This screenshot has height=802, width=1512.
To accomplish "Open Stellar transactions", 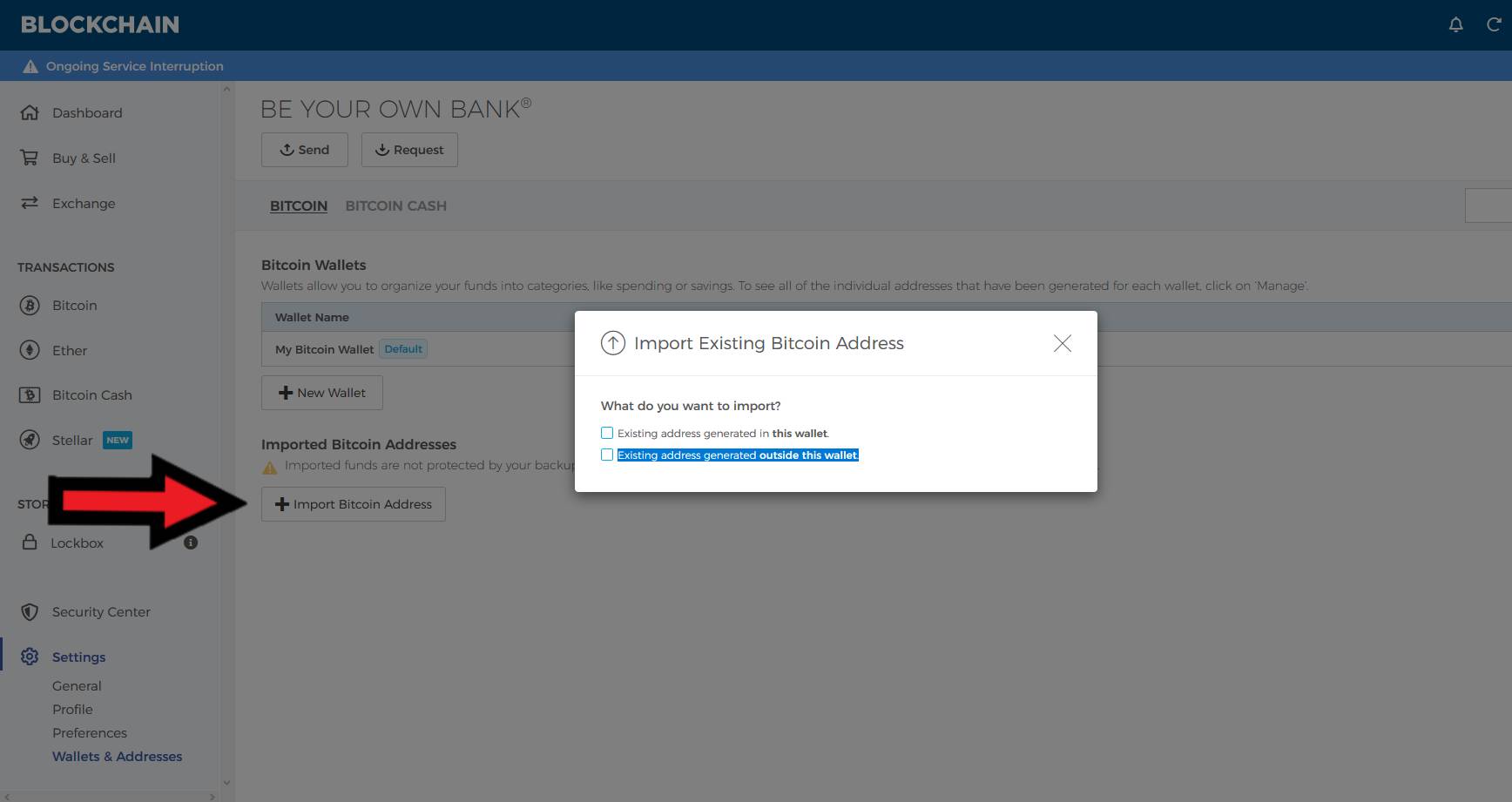I will (x=72, y=440).
